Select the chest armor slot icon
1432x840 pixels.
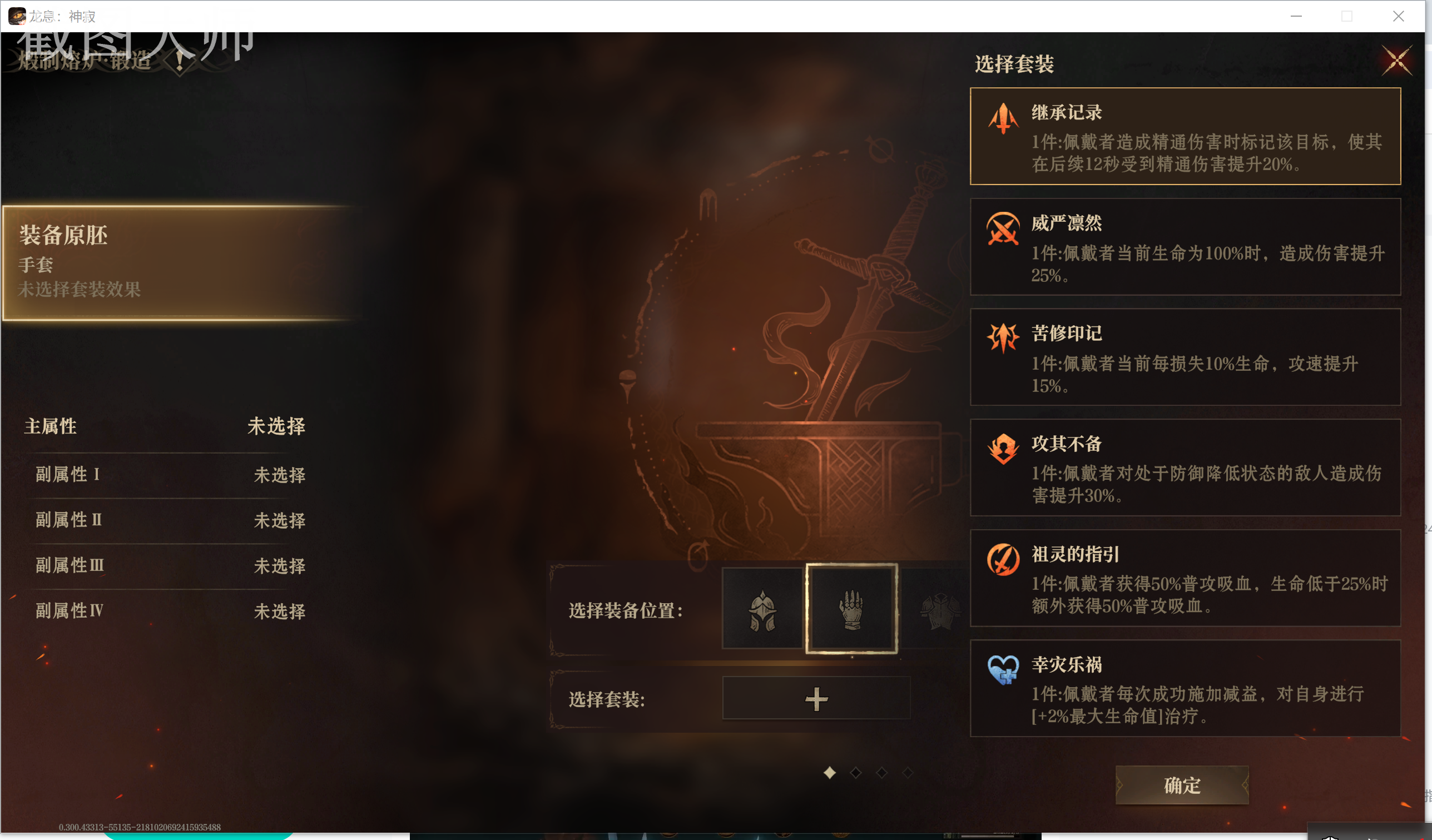point(939,609)
